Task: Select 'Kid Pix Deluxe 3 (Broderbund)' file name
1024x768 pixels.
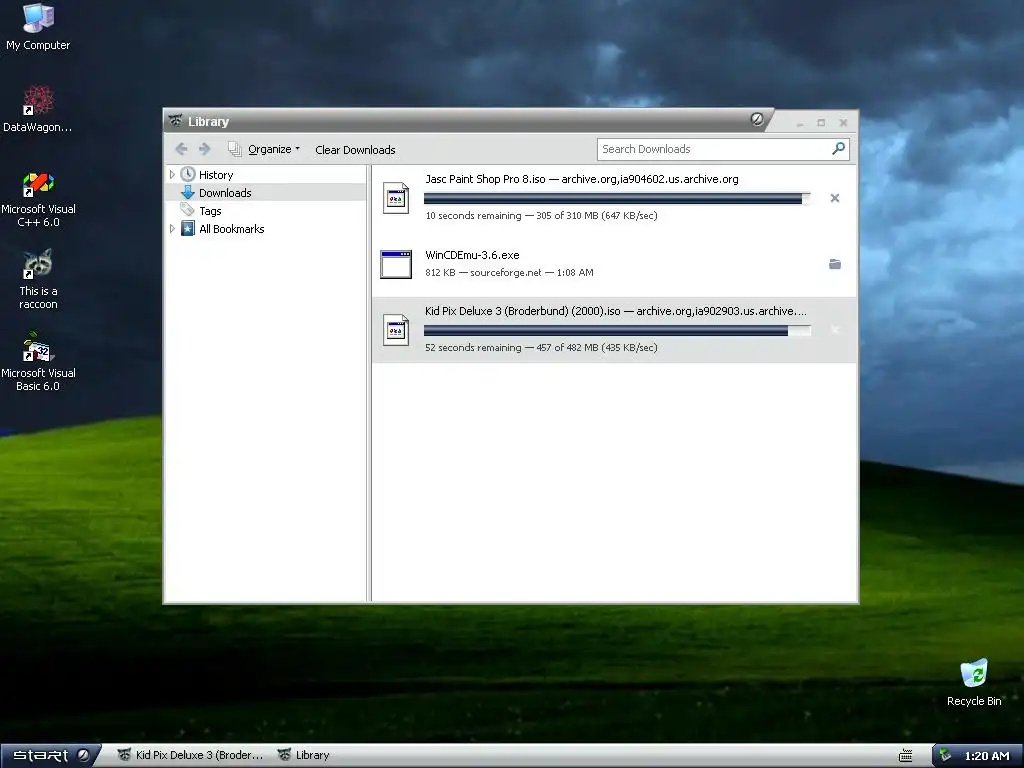Action: tap(496, 311)
